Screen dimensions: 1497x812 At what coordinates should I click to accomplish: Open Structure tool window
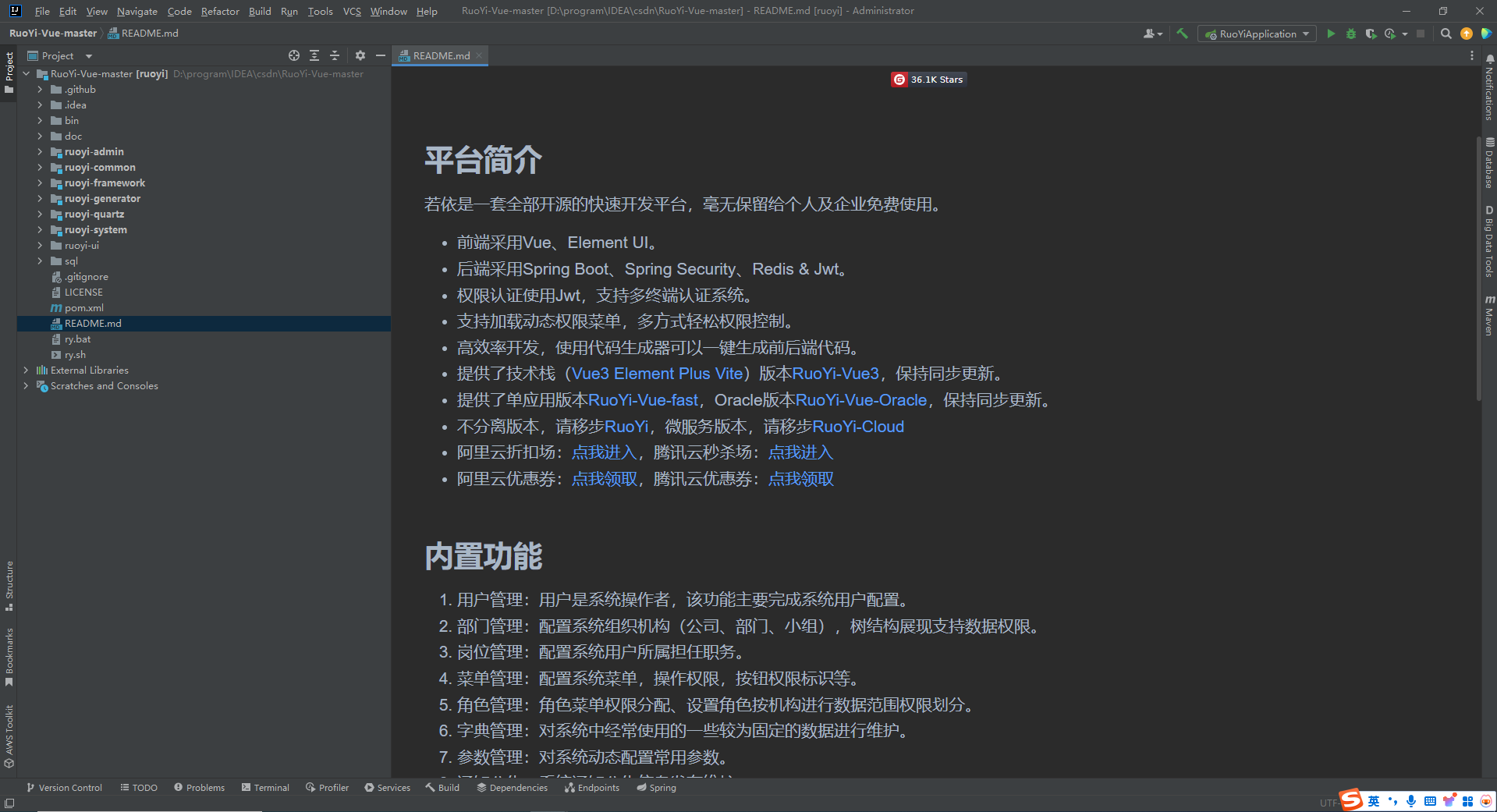[x=9, y=586]
